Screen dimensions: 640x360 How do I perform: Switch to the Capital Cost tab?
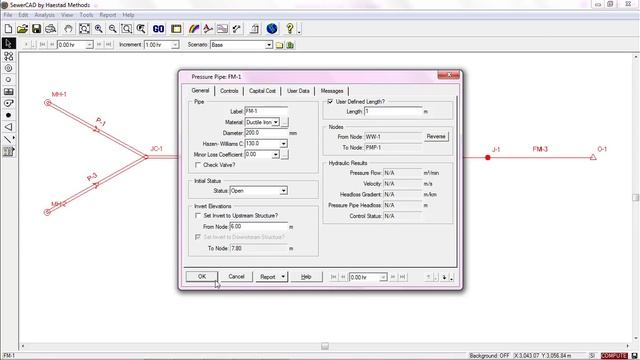pyautogui.click(x=262, y=91)
